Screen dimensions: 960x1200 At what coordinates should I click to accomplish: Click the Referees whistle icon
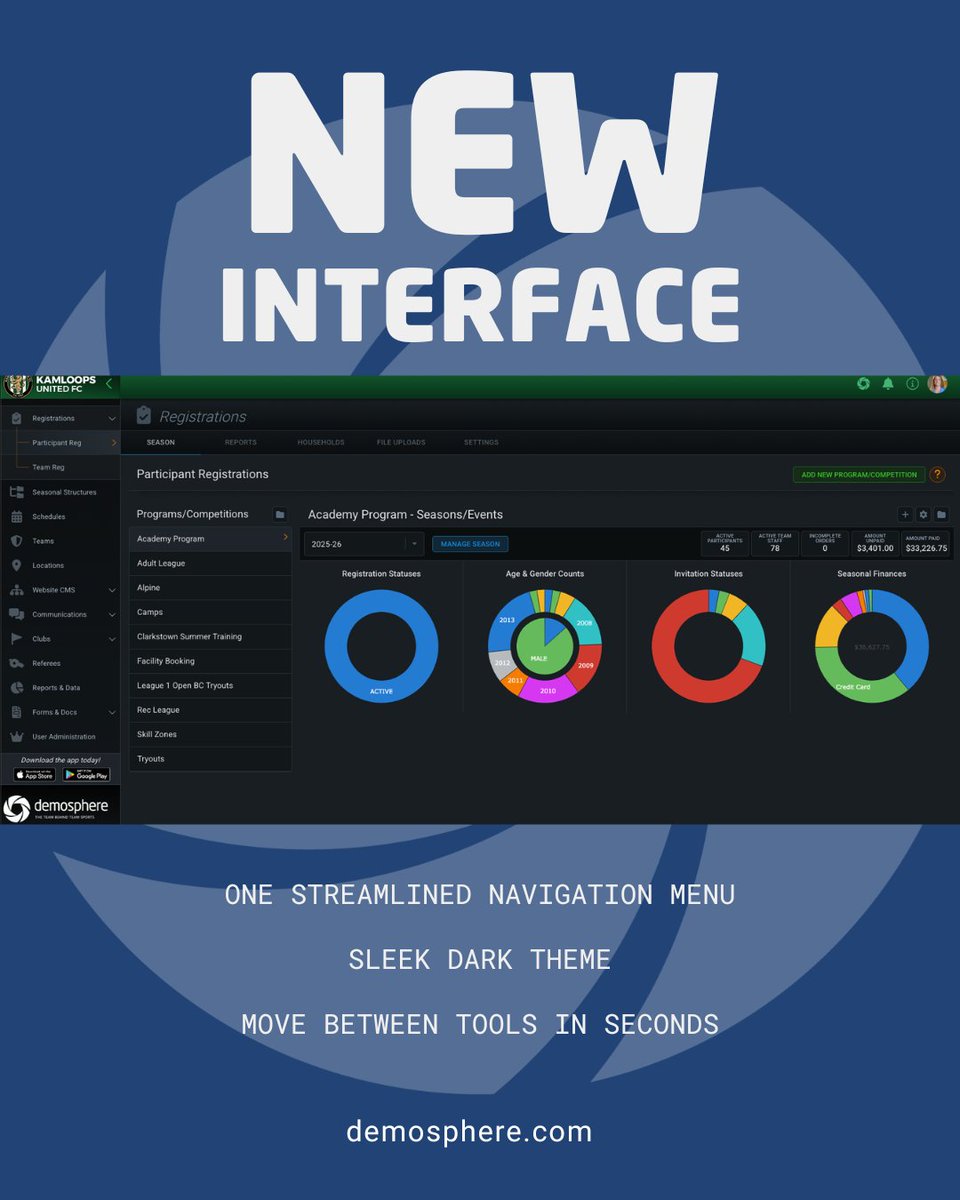(x=16, y=663)
